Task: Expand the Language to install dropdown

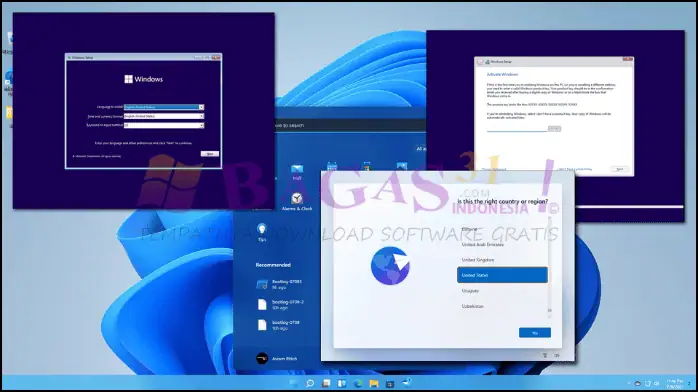Action: click(164, 107)
